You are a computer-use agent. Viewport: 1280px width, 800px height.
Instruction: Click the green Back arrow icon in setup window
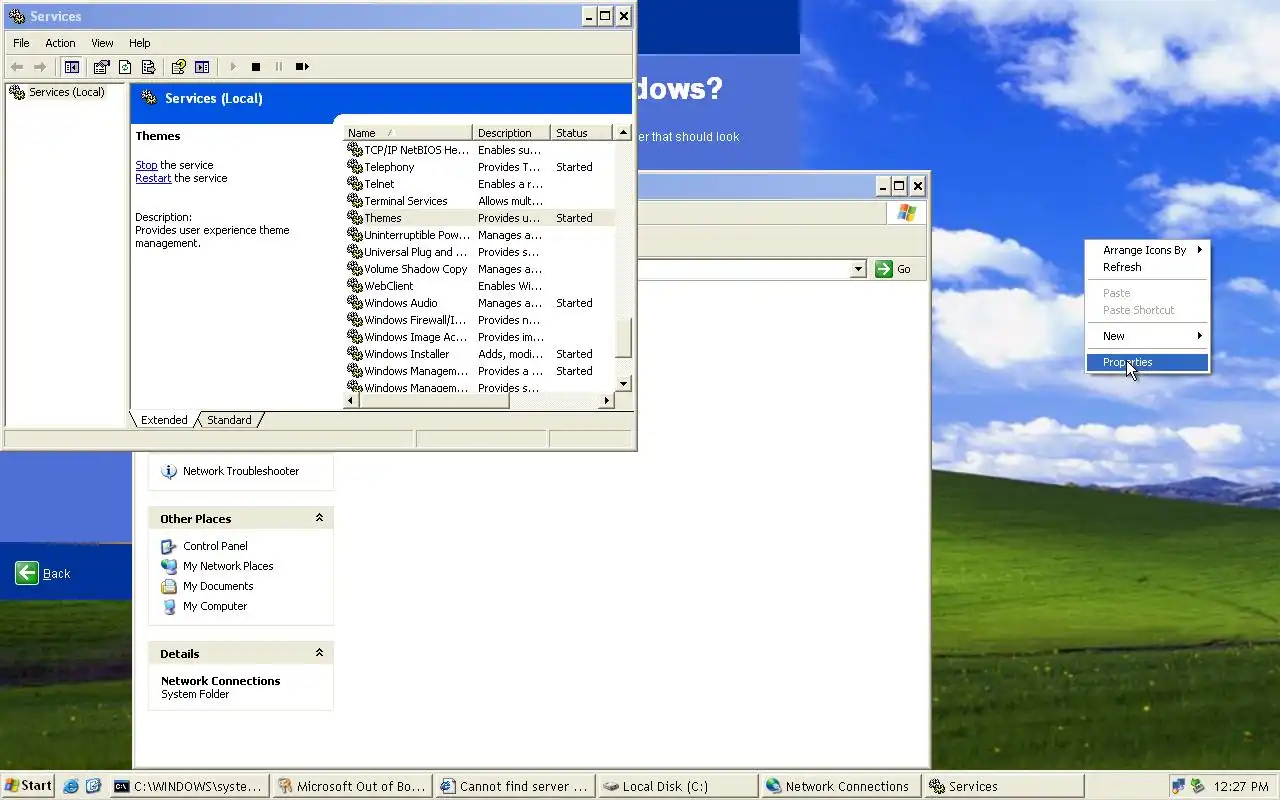[27, 573]
